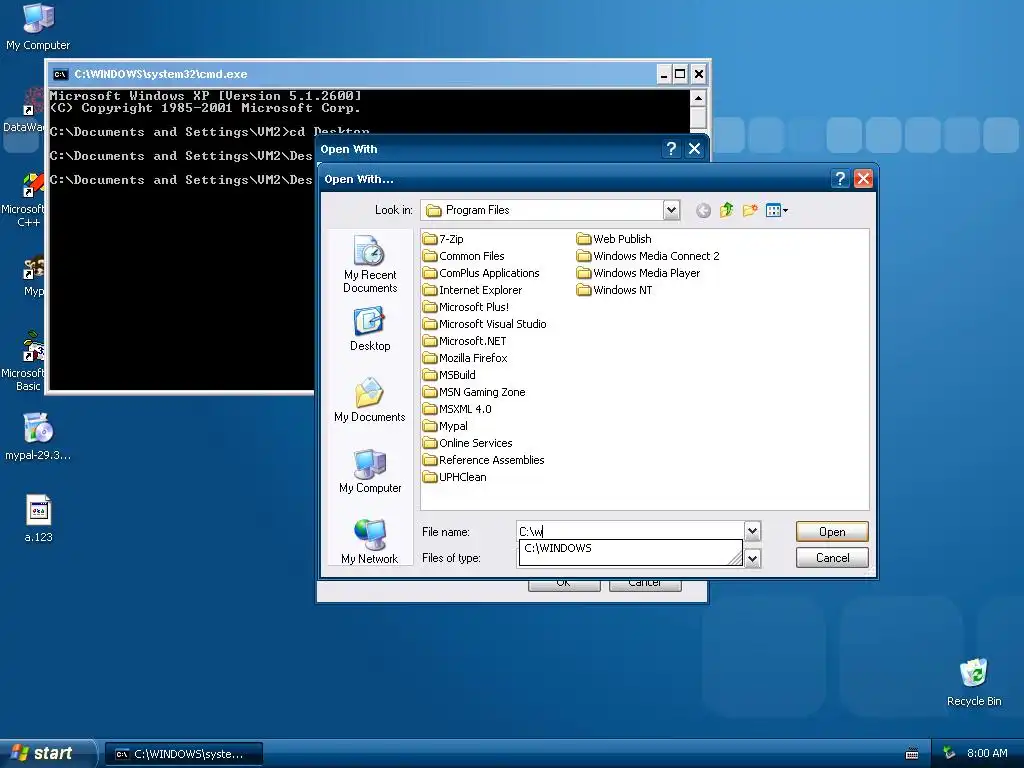Select My Computer desktop icon
This screenshot has height=768, width=1024.
click(x=38, y=26)
